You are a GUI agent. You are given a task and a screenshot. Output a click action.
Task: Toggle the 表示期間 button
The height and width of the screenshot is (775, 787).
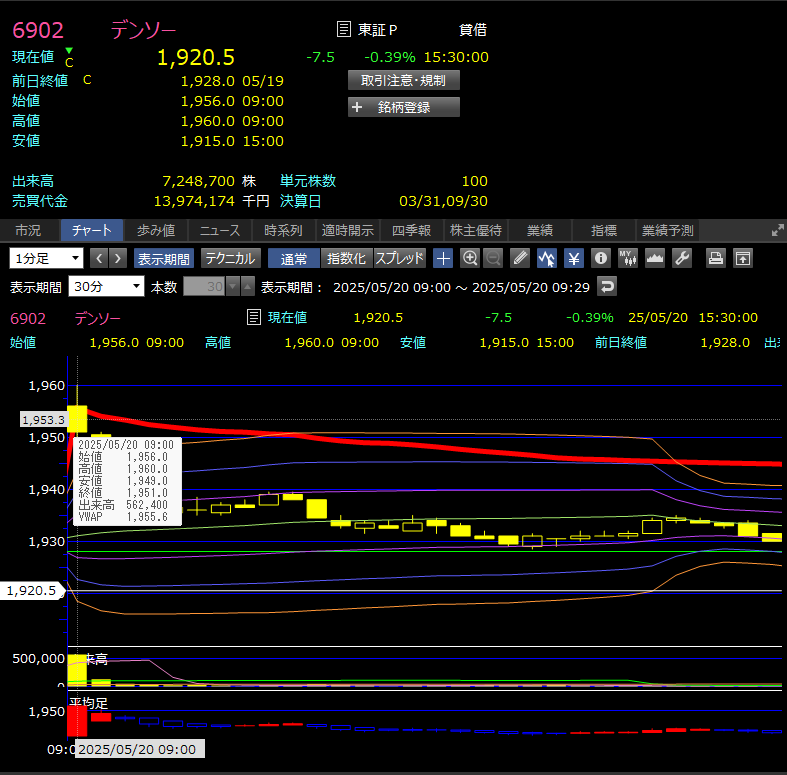pos(164,259)
